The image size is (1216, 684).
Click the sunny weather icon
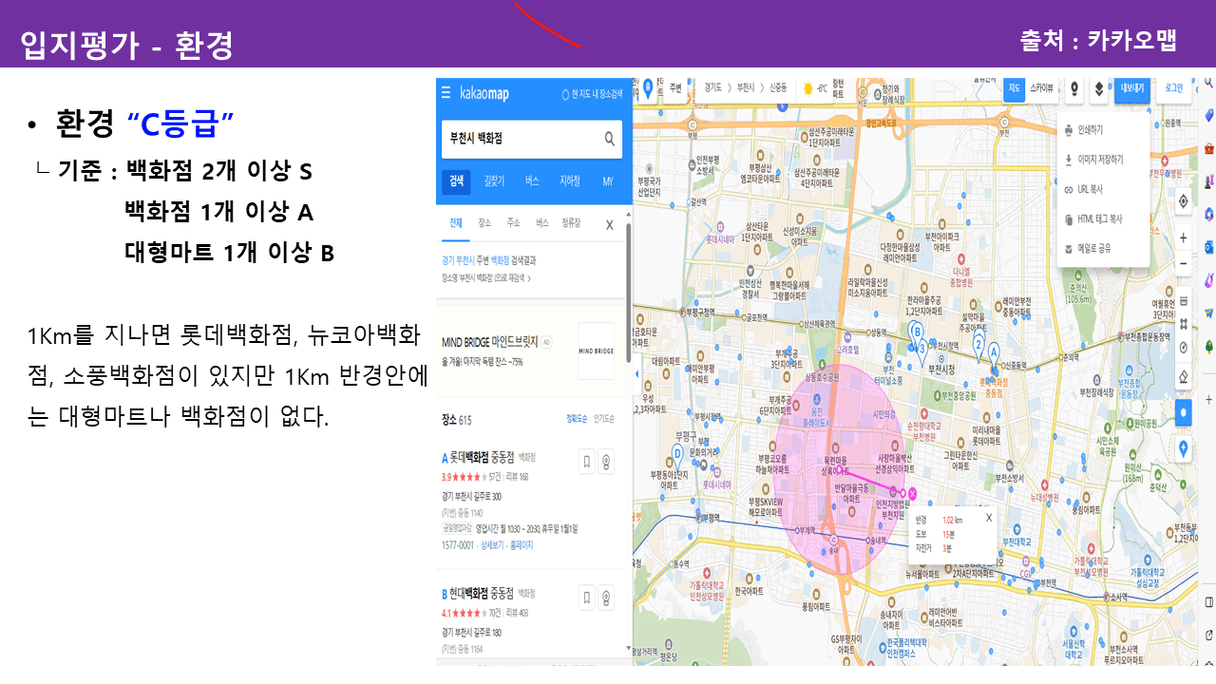[x=807, y=89]
